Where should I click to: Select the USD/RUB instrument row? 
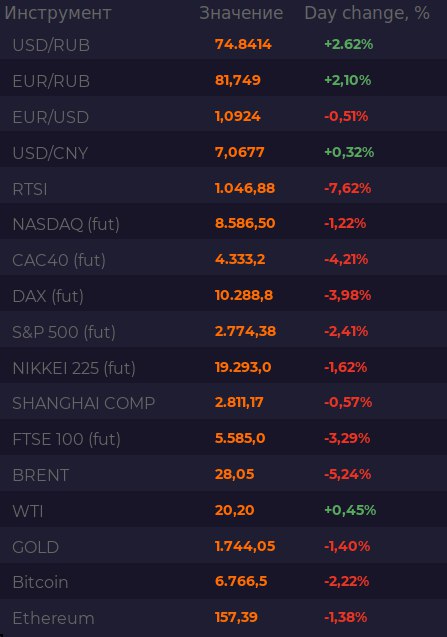[224, 44]
